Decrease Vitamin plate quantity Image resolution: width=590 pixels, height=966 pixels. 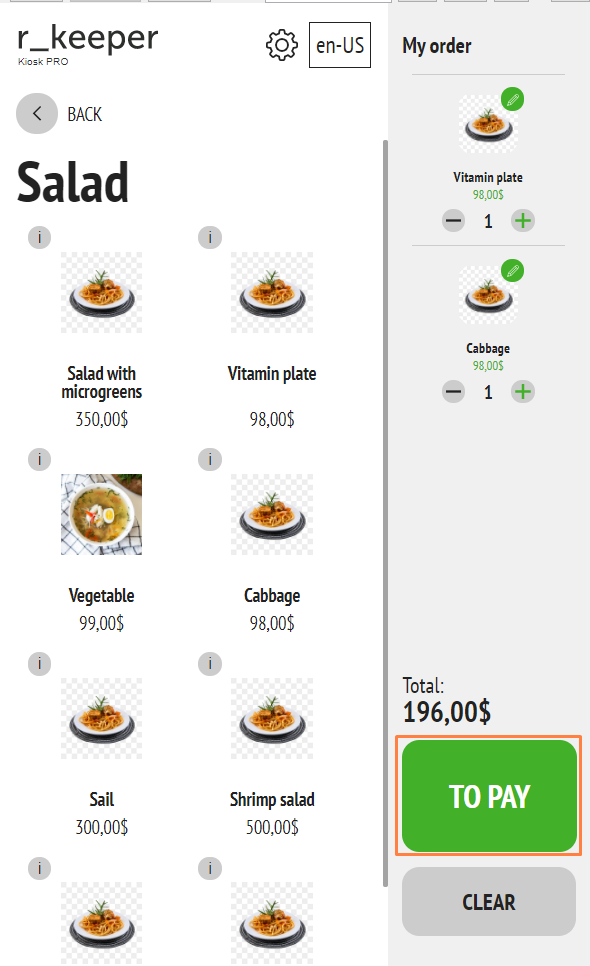[x=453, y=221]
